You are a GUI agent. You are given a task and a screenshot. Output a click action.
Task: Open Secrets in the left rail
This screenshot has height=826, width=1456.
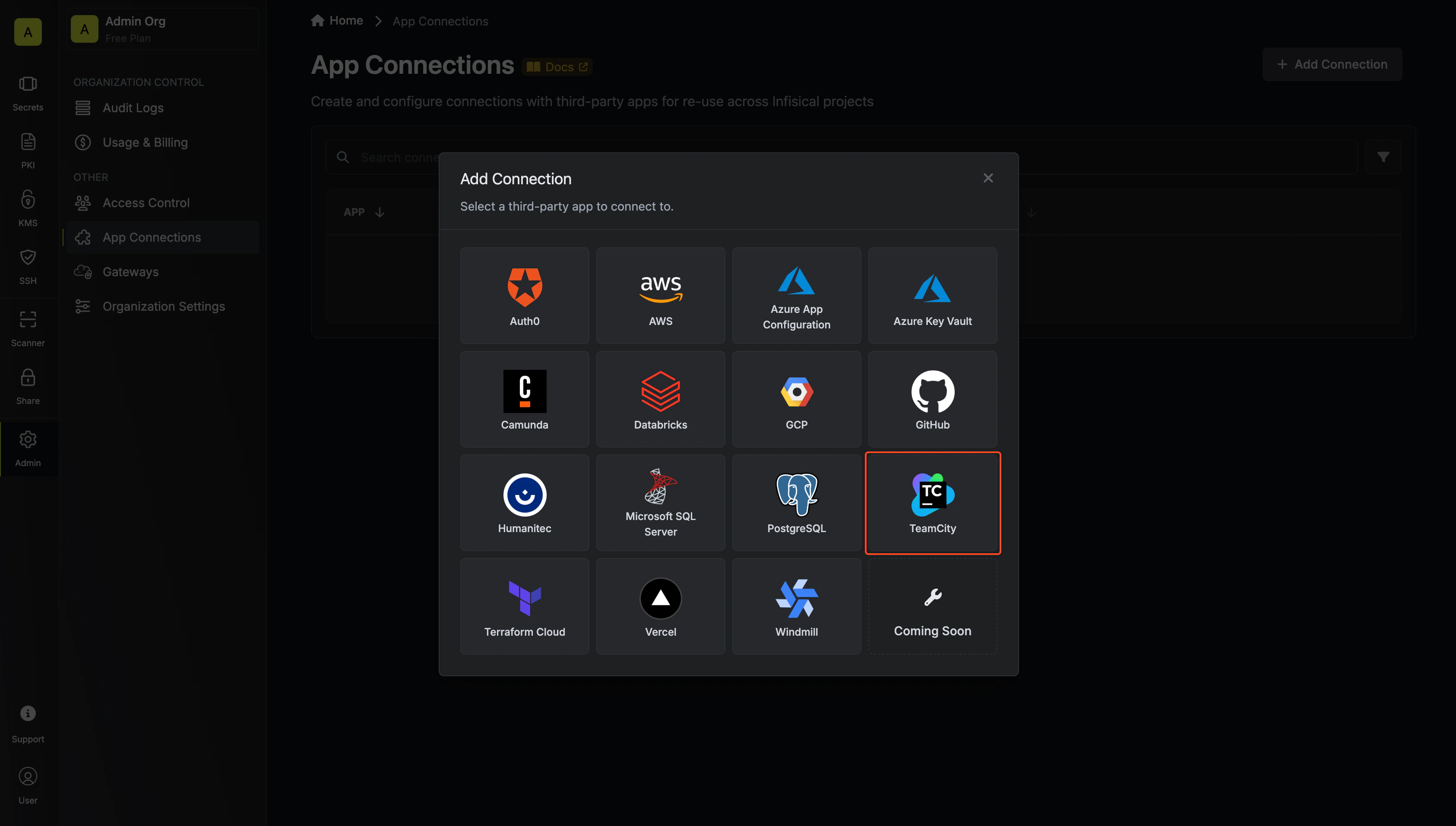pyautogui.click(x=28, y=94)
